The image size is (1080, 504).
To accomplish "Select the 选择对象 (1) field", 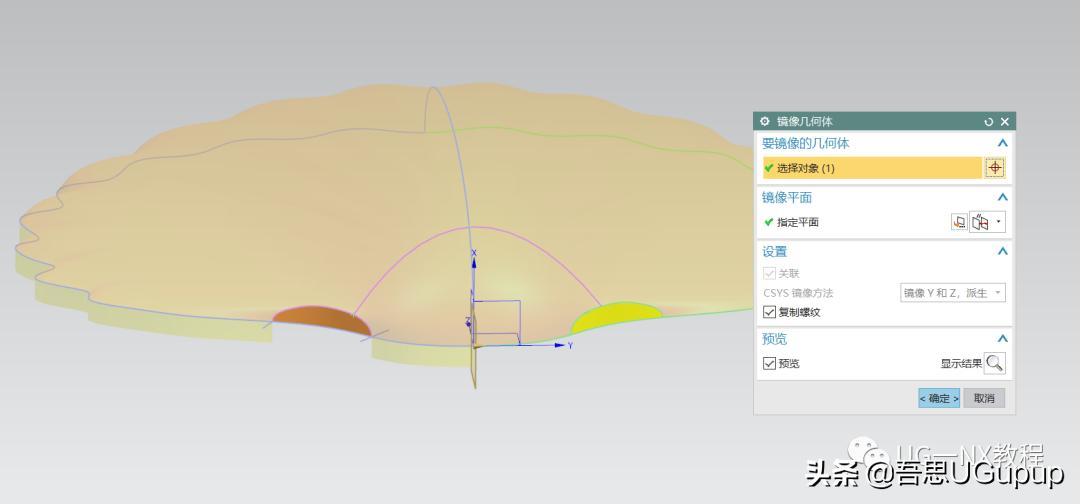I will pyautogui.click(x=871, y=168).
